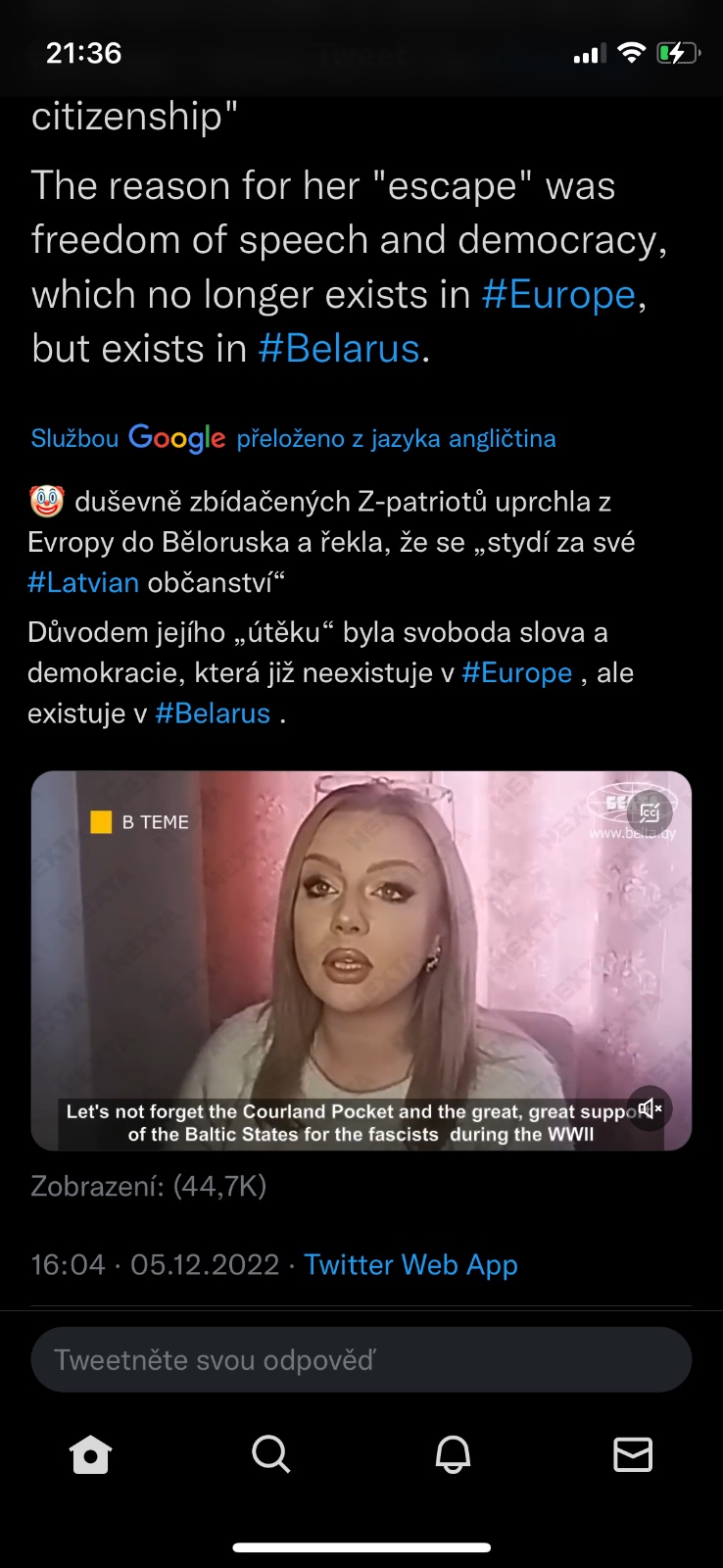
Task: Tap the Google logo in translation note
Action: tap(177, 438)
